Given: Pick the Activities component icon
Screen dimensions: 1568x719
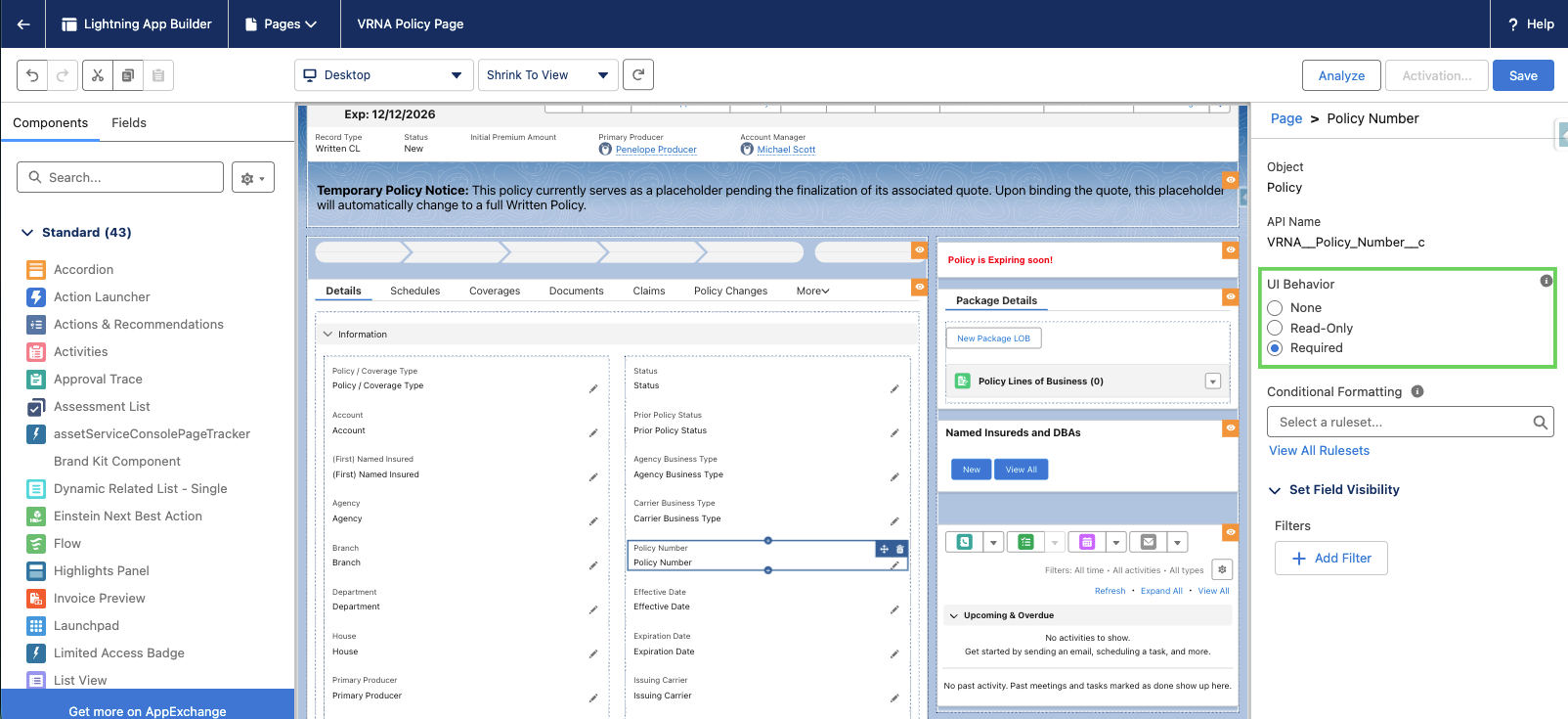Looking at the screenshot, I should (x=36, y=352).
